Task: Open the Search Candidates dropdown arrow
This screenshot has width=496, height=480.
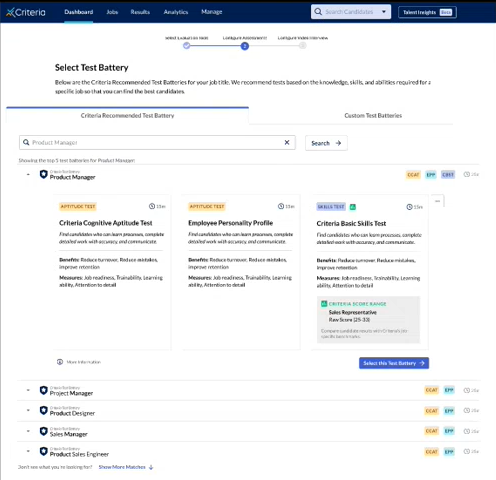Action: 384,12
